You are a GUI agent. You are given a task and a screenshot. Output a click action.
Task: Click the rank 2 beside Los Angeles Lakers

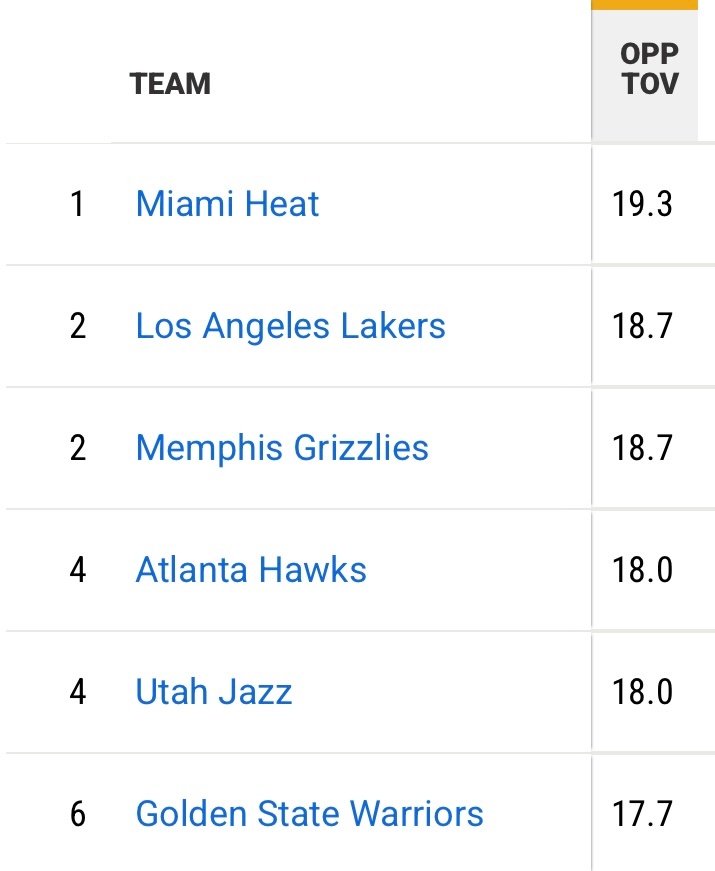coord(78,326)
